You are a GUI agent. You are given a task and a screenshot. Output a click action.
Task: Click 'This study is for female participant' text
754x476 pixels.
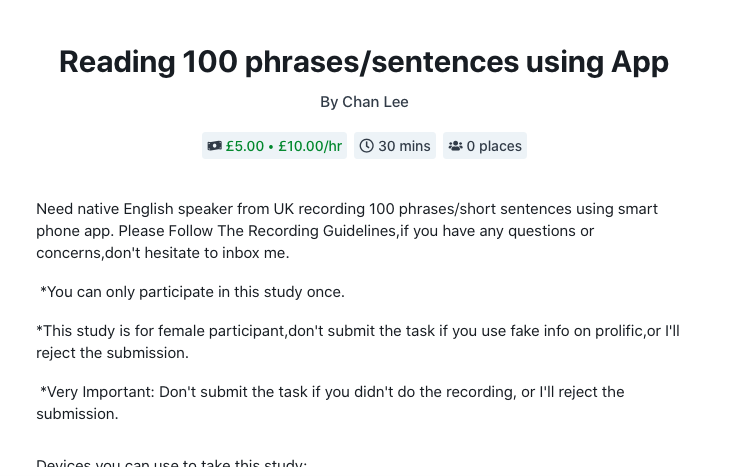[162, 331]
